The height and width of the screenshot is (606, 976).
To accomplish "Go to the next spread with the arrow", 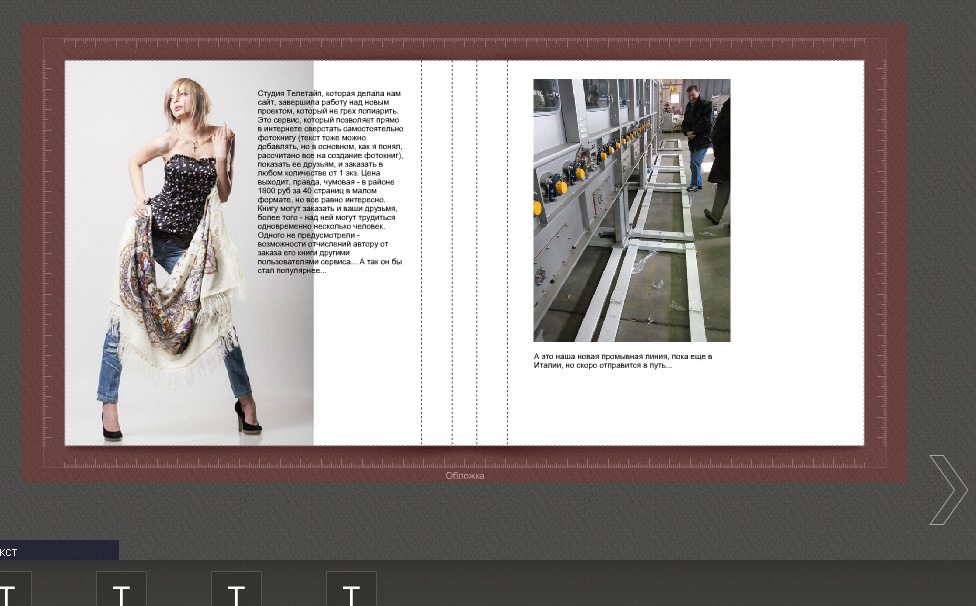I will tap(948, 489).
